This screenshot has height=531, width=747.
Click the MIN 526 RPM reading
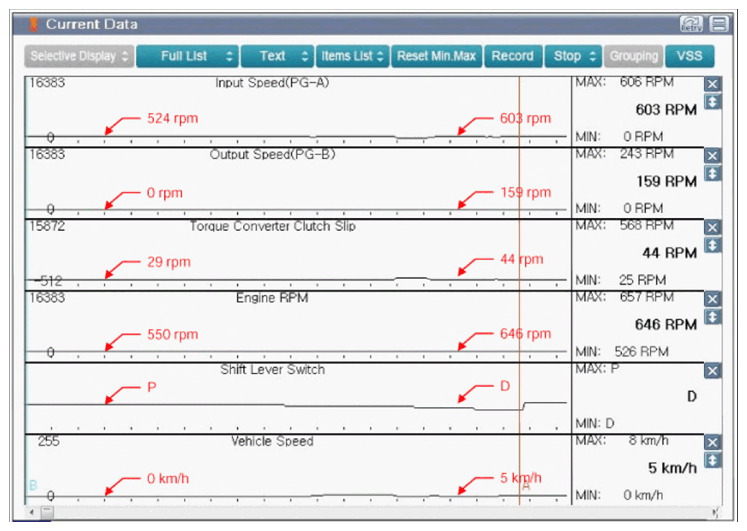(x=622, y=352)
